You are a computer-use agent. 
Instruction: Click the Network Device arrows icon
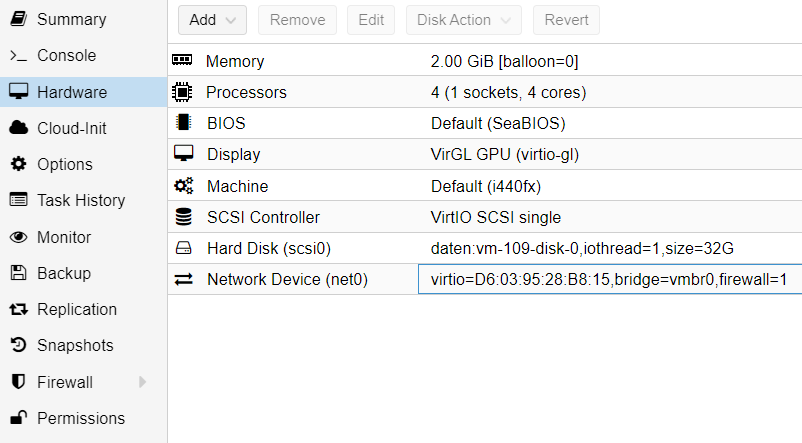182,280
